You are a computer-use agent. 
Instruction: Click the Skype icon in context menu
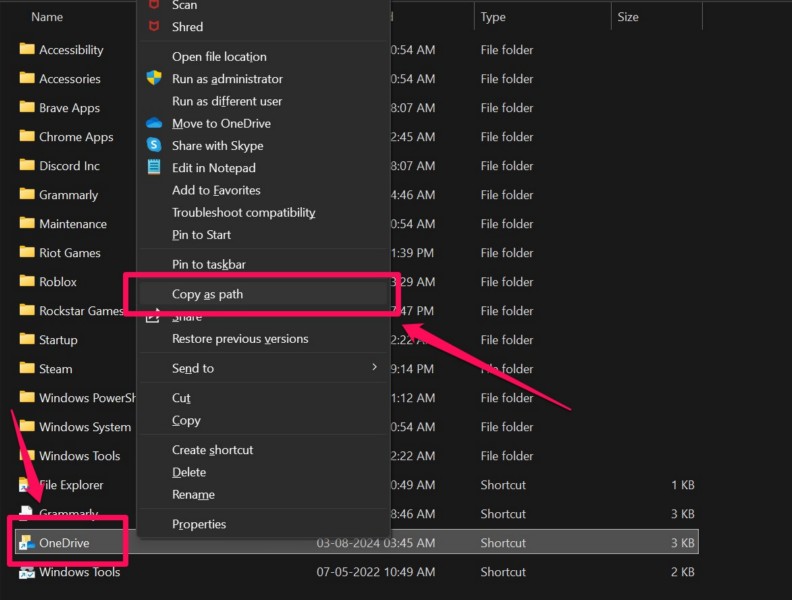[x=154, y=146]
